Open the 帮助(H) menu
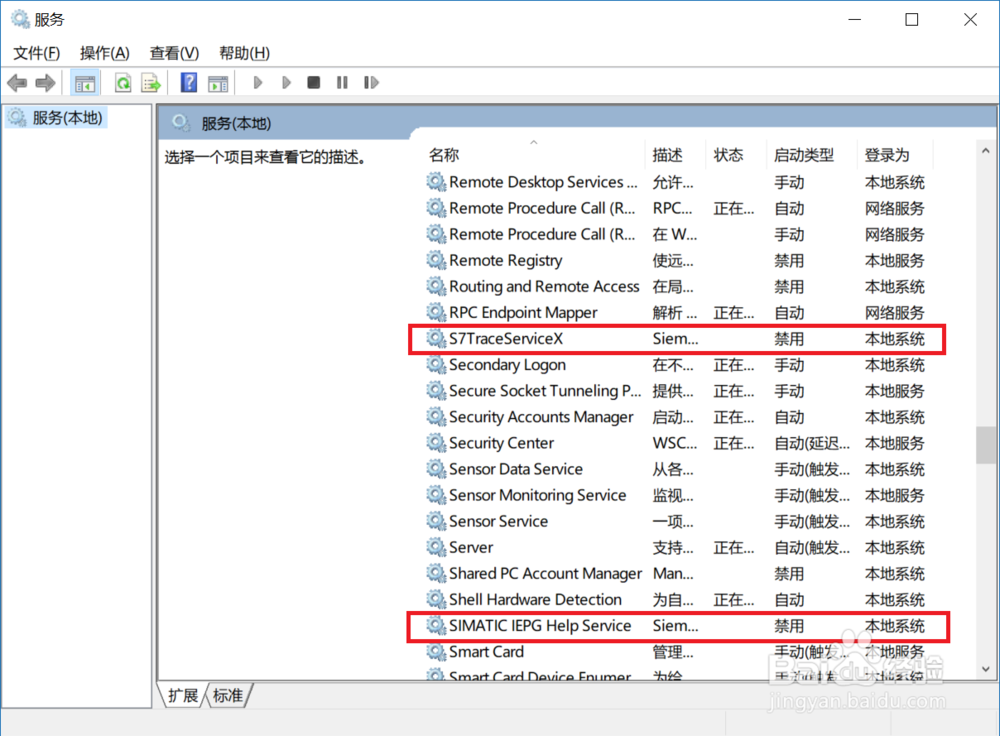The height and width of the screenshot is (736, 1000). click(x=244, y=53)
